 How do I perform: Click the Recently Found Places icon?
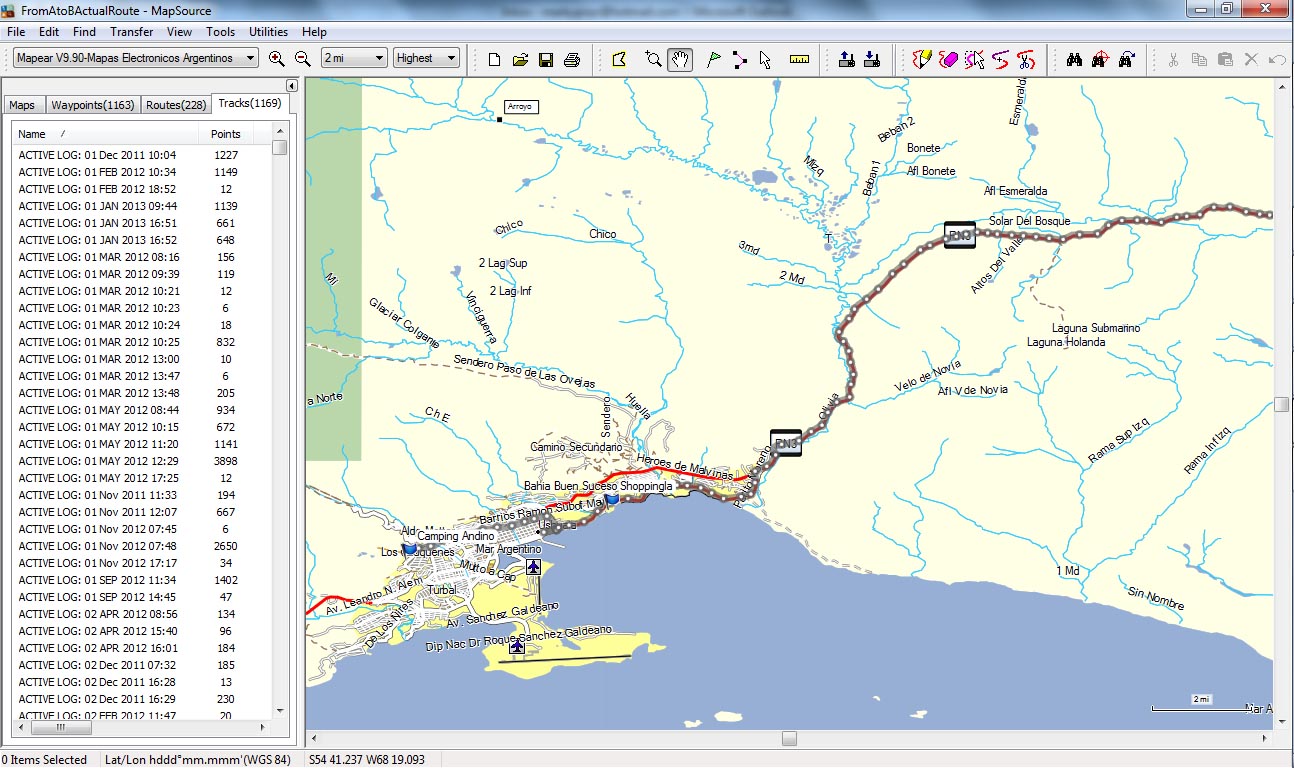1126,59
